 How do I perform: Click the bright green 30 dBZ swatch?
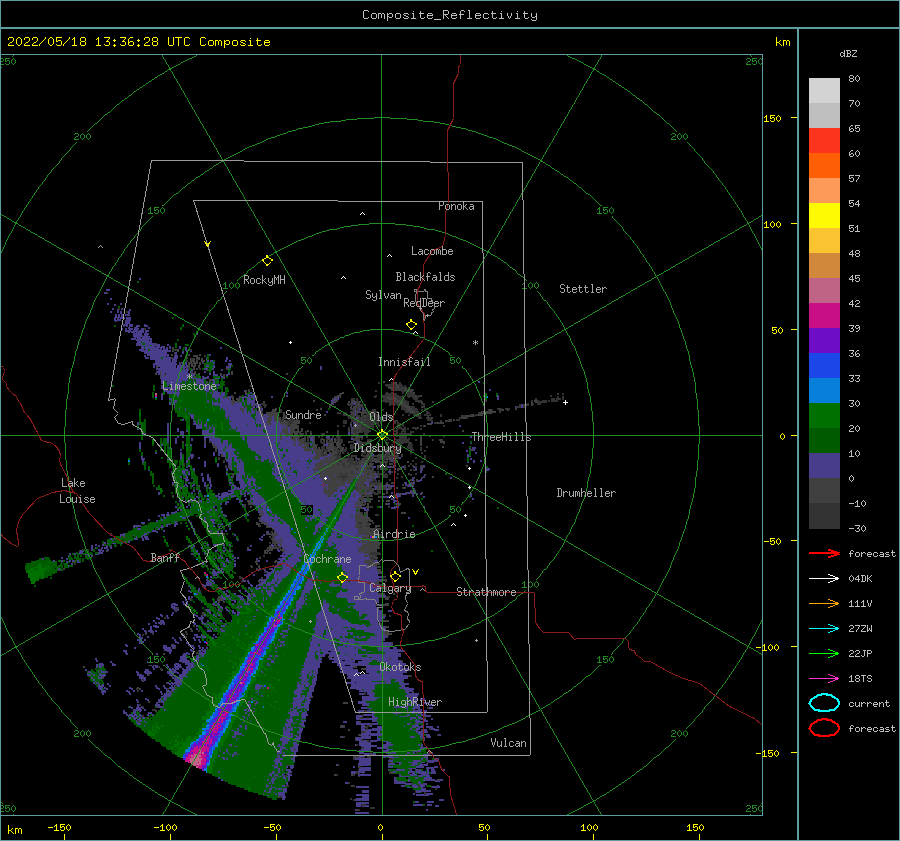(824, 415)
